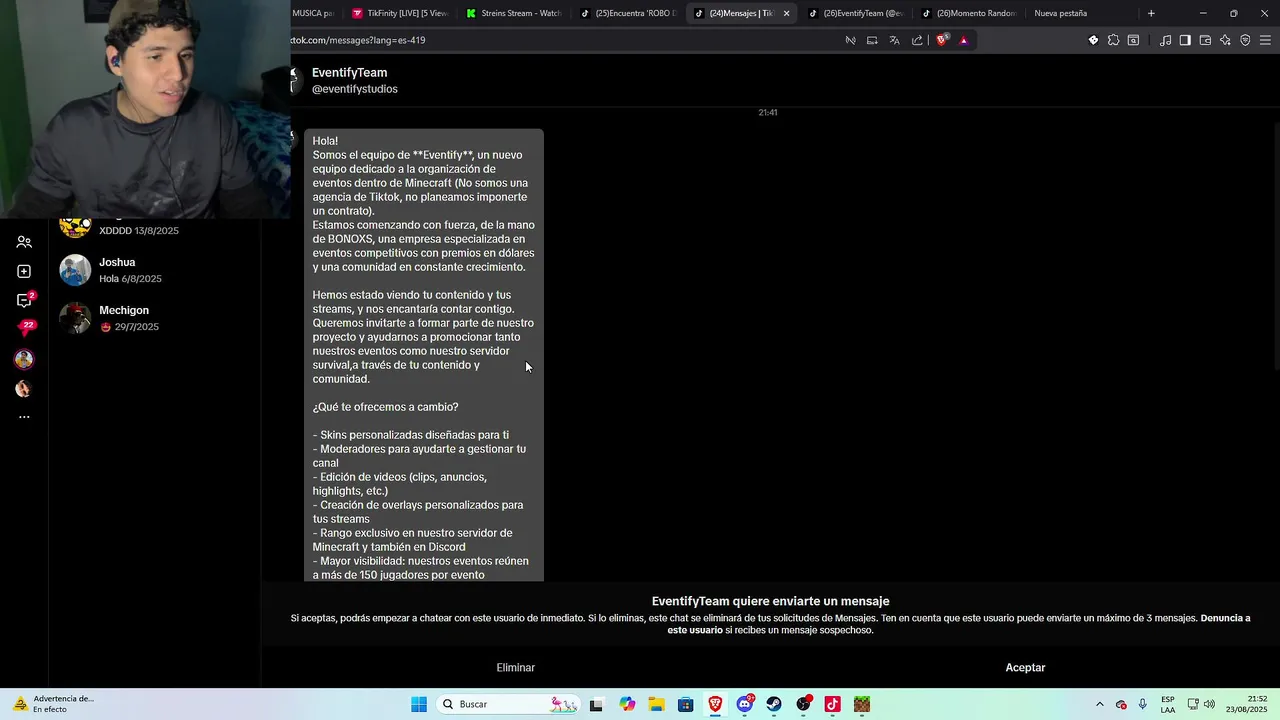This screenshot has height=720, width=1280.
Task: Click the @eventifystudios handle
Action: tap(354, 89)
